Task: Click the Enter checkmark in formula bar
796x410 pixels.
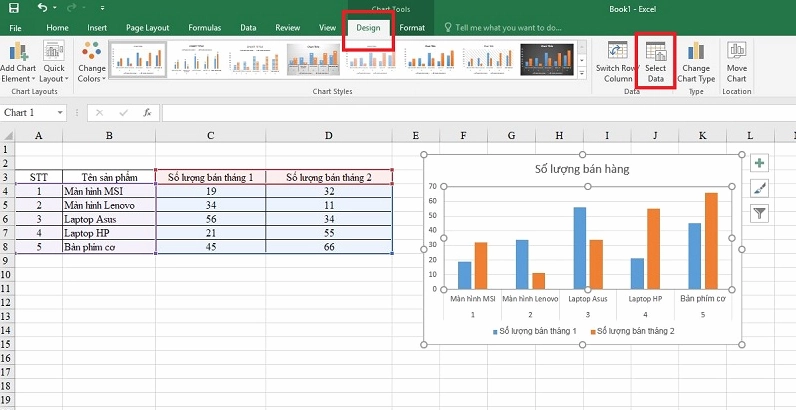Action: click(123, 113)
